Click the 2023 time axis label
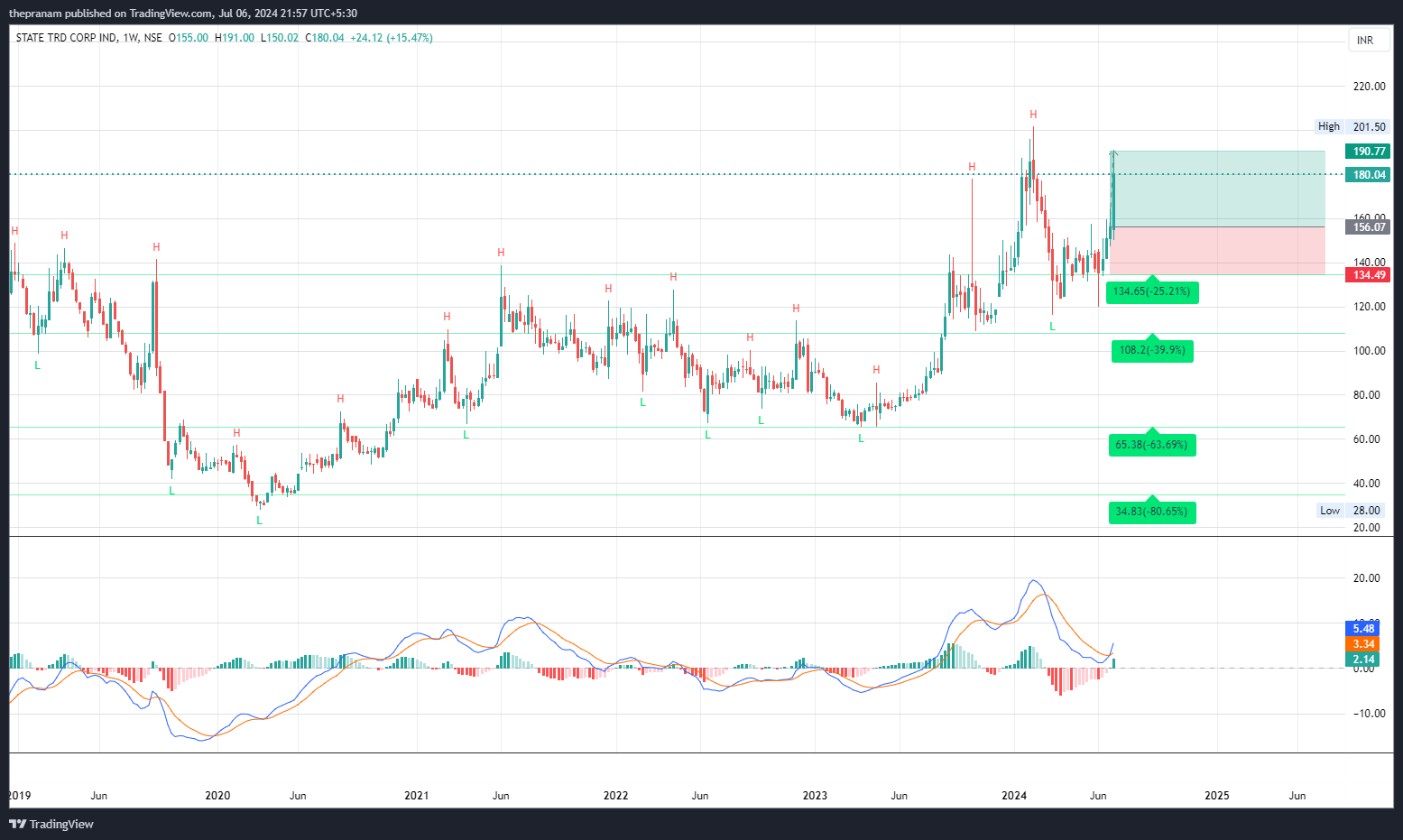The width and height of the screenshot is (1403, 840). pos(815,796)
